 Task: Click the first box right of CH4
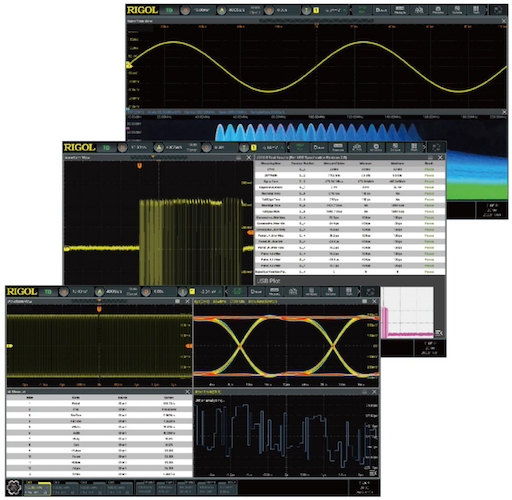[145, 488]
